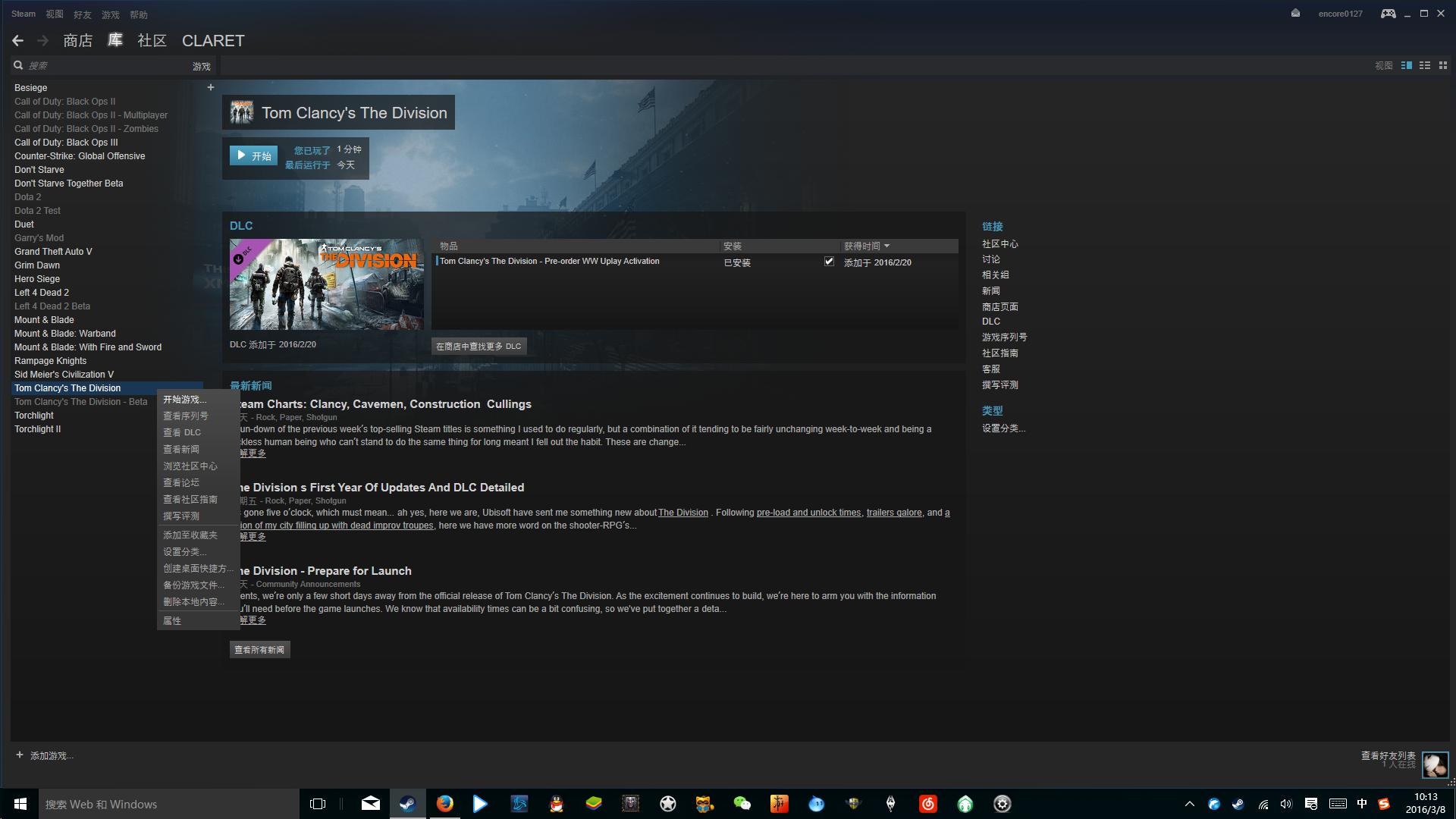Open volume control in system tray
This screenshot has width=1456, height=819.
tap(1286, 804)
